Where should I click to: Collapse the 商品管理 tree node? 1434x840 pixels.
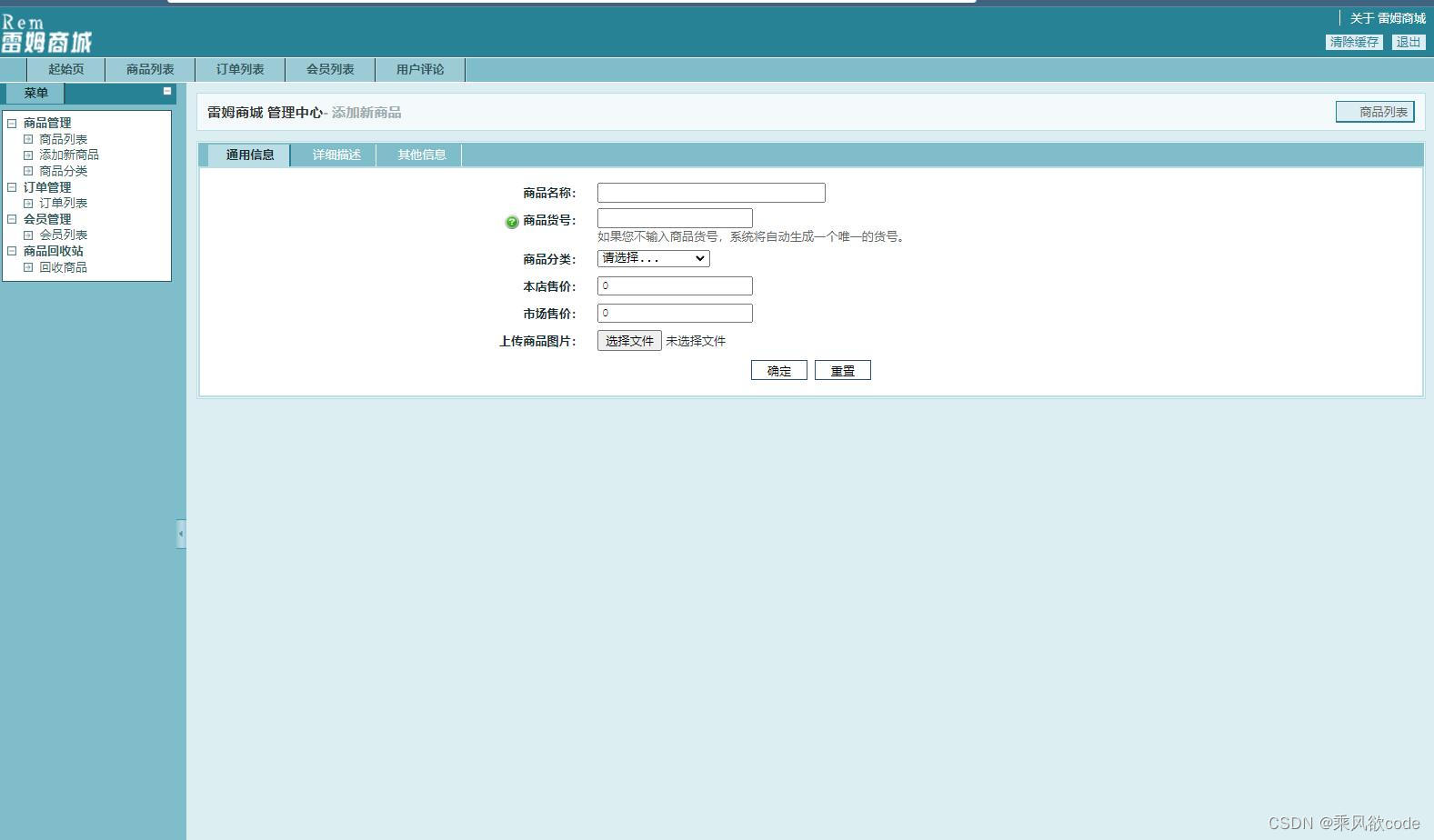pos(12,123)
